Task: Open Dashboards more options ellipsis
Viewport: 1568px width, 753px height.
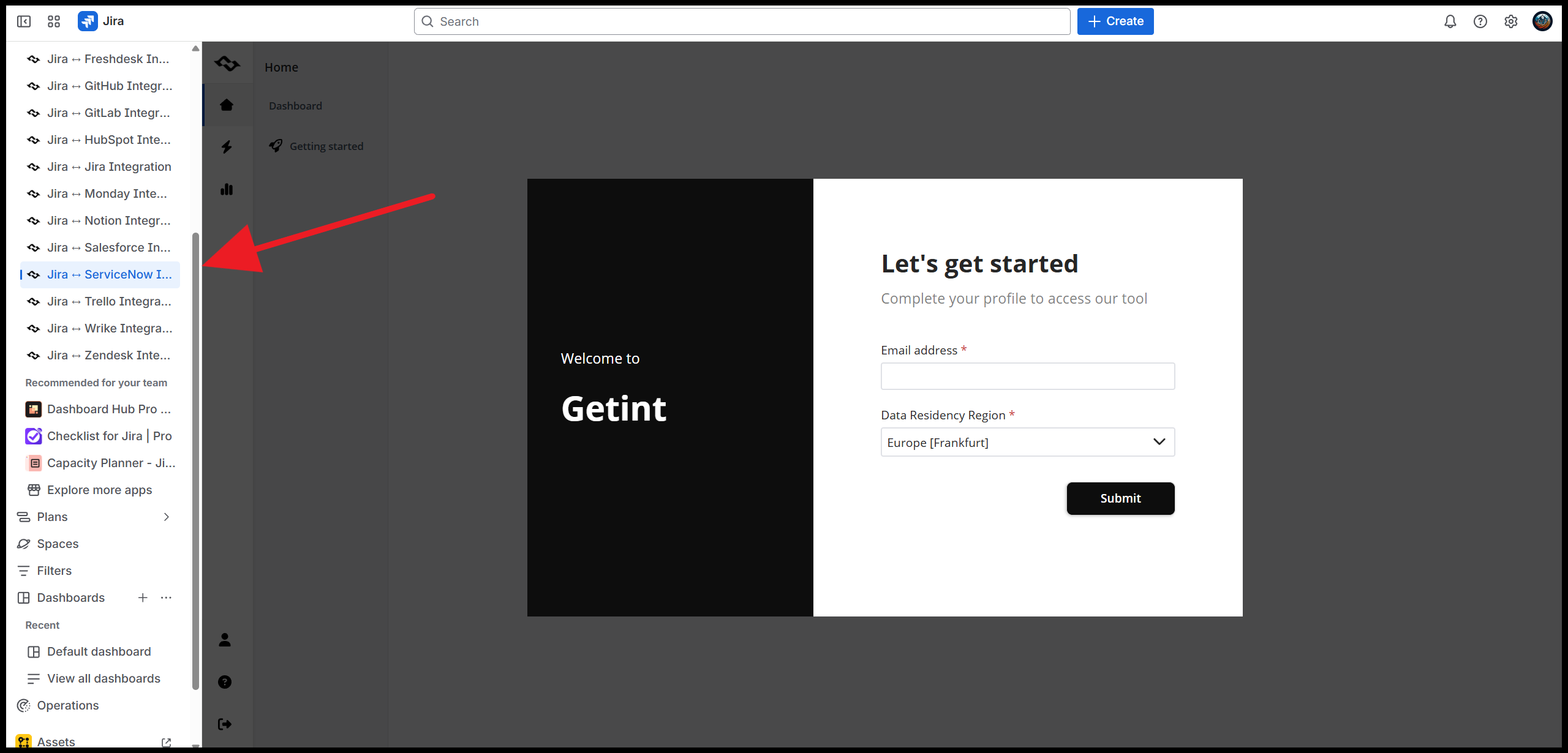Action: [x=166, y=598]
